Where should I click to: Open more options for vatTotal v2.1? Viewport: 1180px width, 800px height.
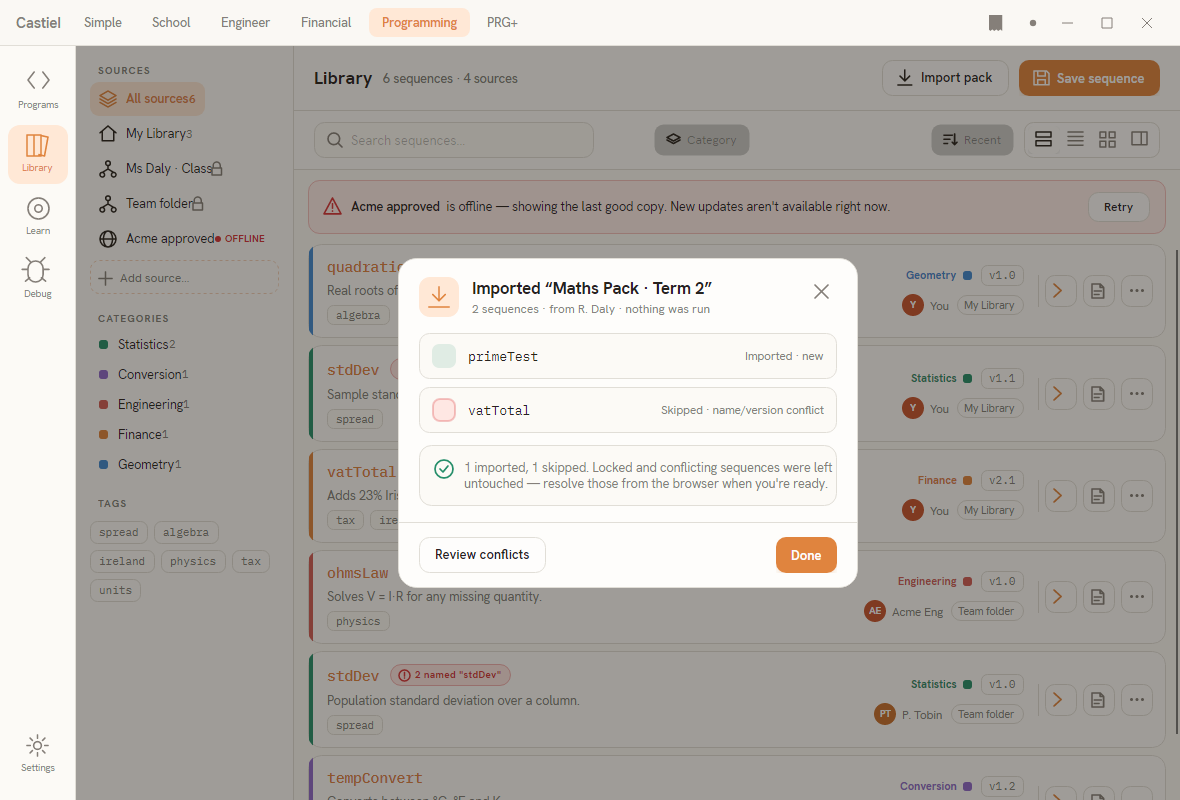pos(1137,495)
